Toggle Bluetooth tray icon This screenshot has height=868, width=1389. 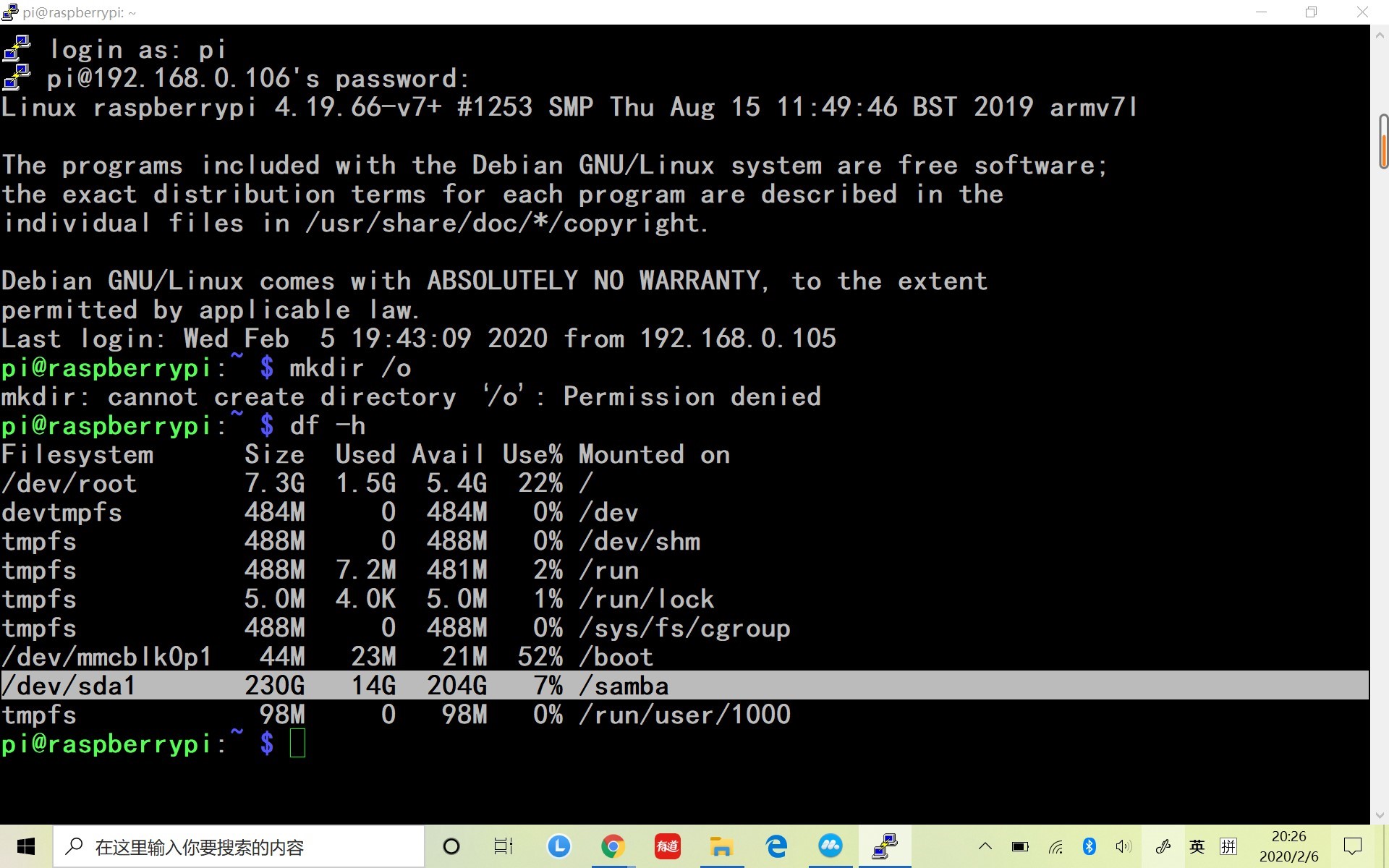(1089, 846)
